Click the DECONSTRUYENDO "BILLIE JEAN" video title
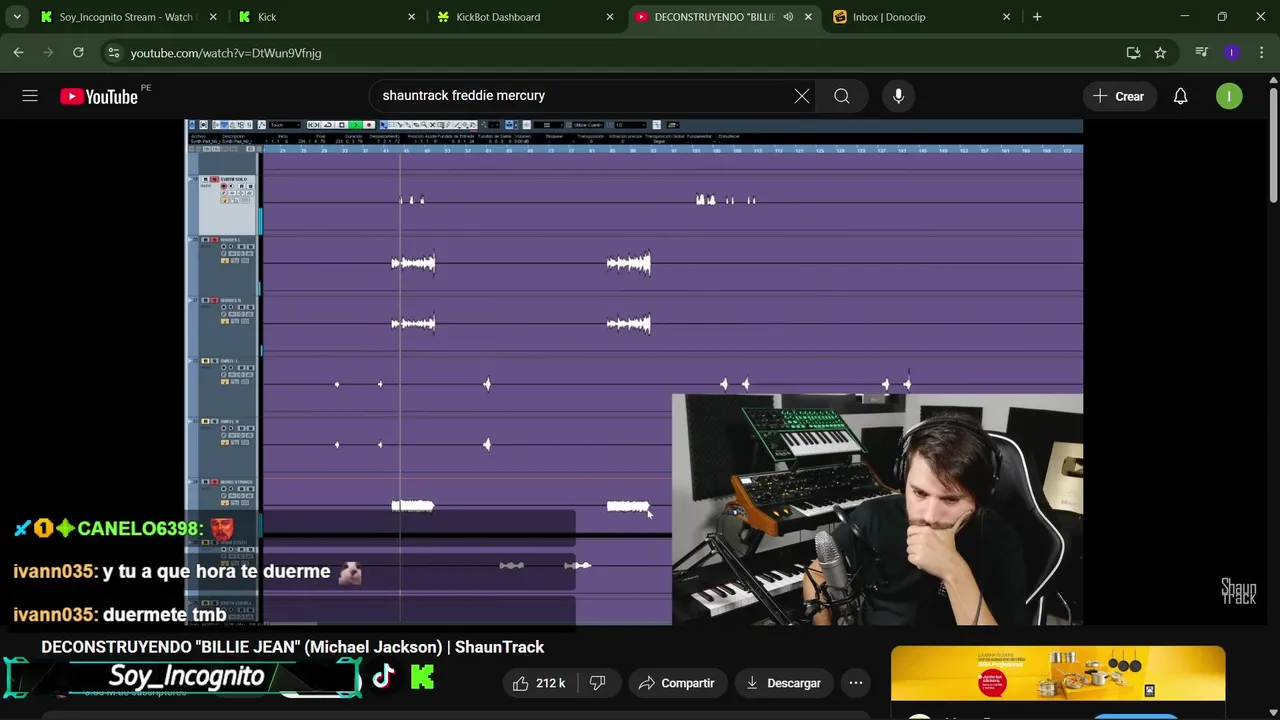Viewport: 1280px width, 720px height. (x=293, y=647)
